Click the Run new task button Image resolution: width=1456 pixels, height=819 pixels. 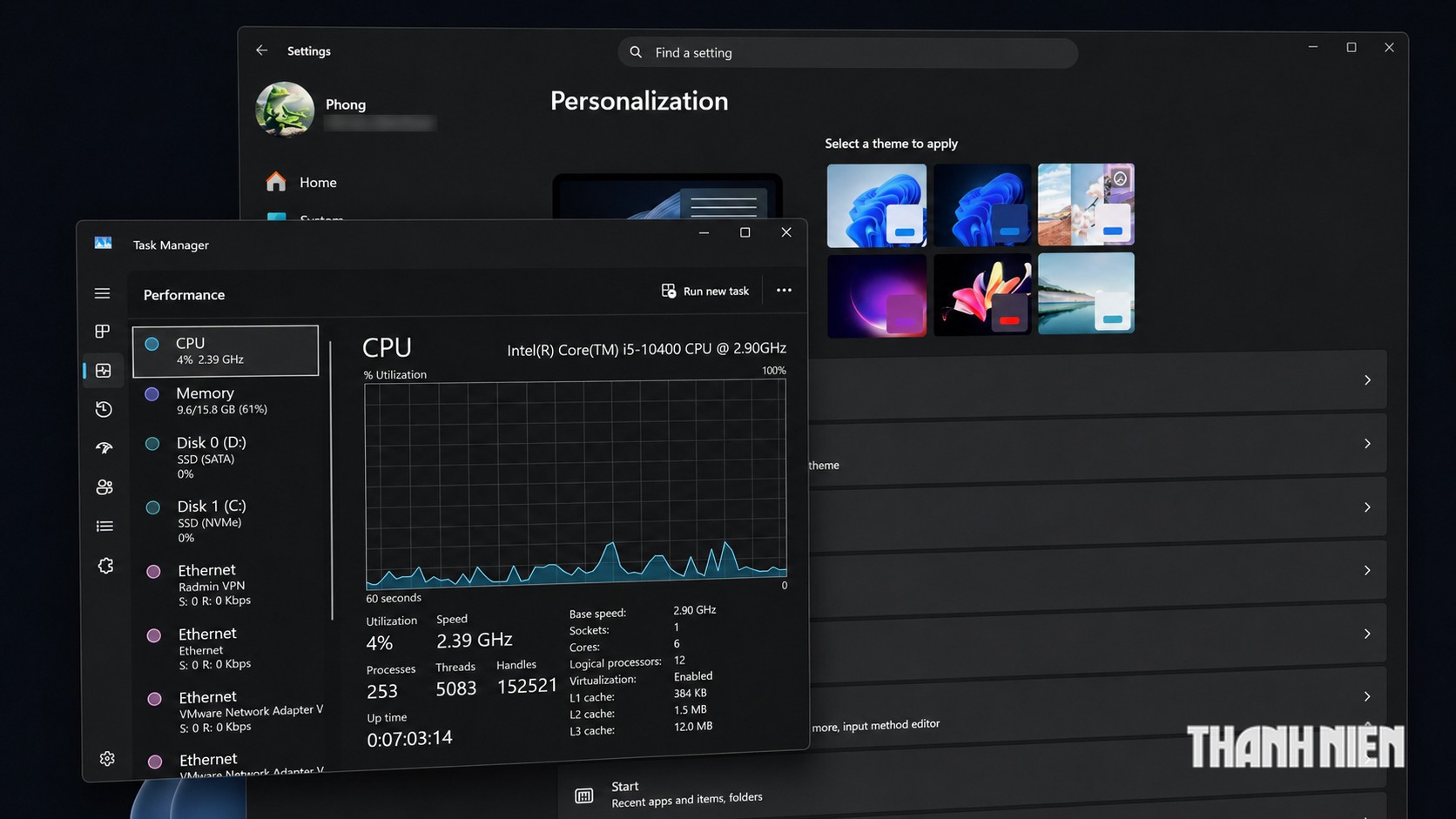click(704, 291)
